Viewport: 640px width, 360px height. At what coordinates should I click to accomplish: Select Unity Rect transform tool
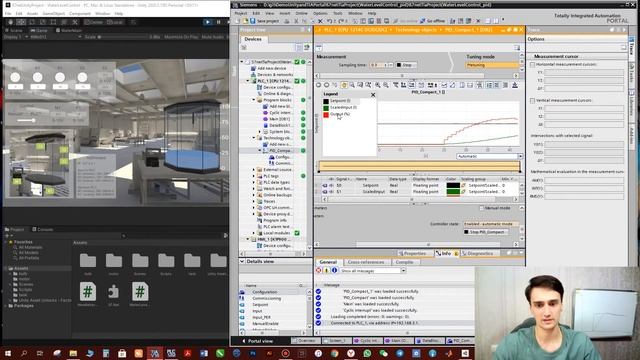[x=53, y=22]
